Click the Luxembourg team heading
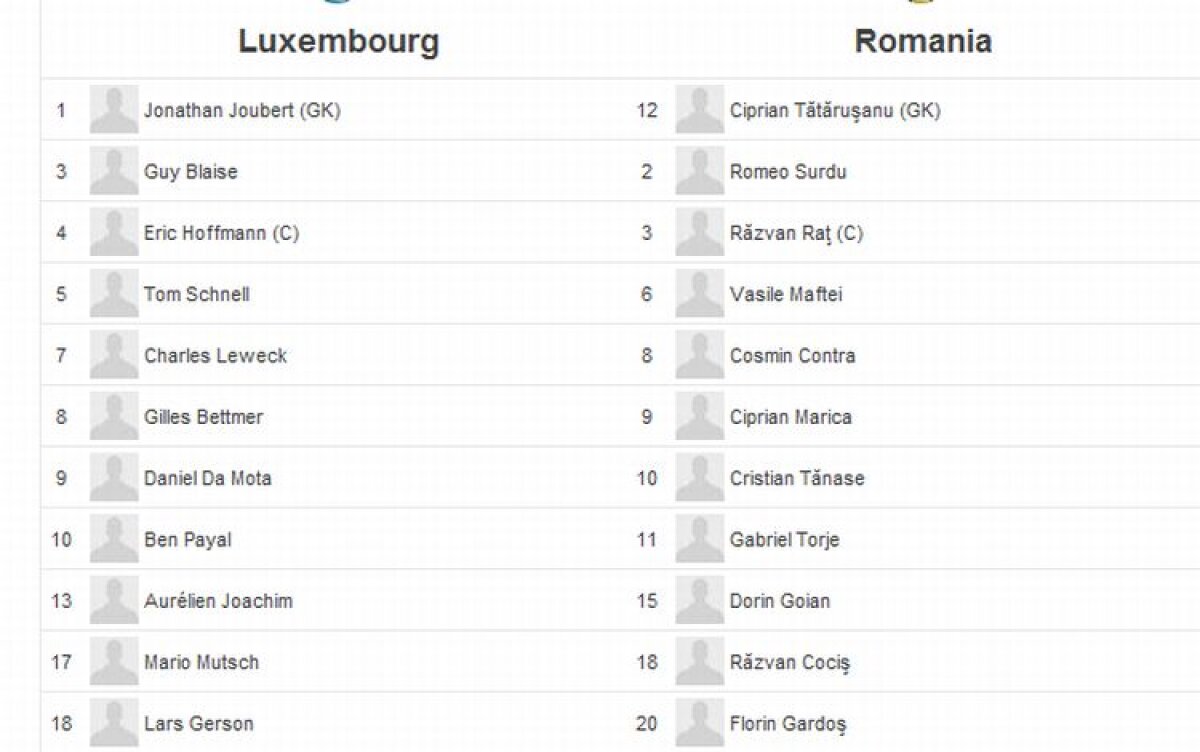This screenshot has height=752, width=1200. point(338,41)
